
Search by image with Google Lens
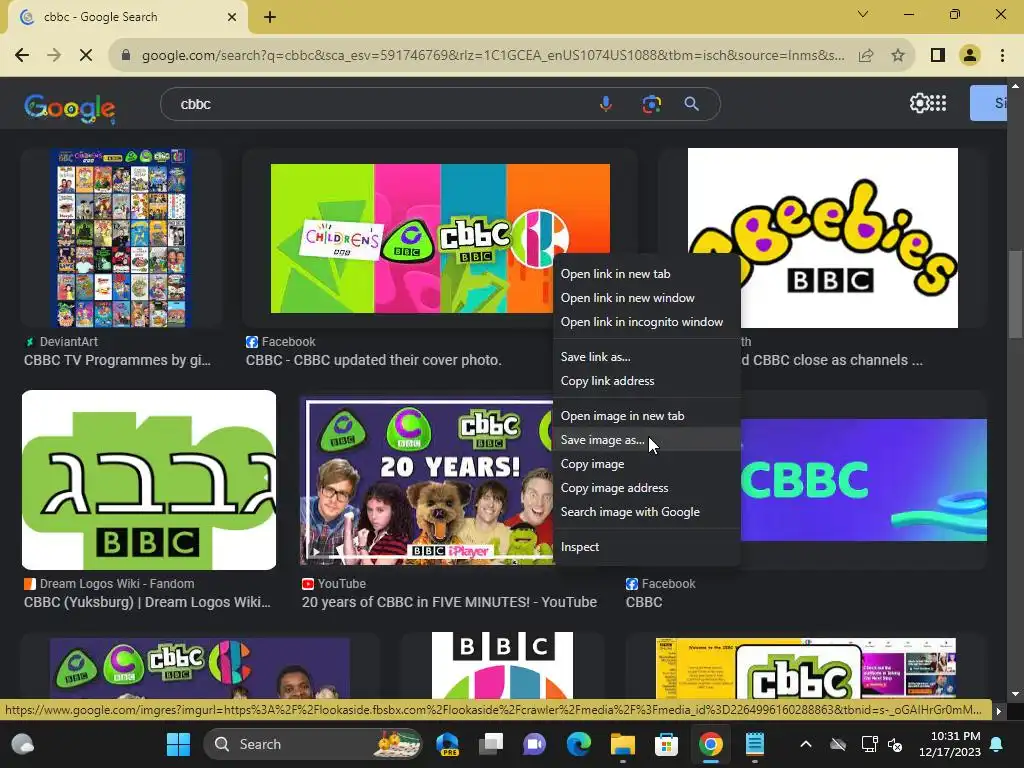pyautogui.click(x=651, y=104)
